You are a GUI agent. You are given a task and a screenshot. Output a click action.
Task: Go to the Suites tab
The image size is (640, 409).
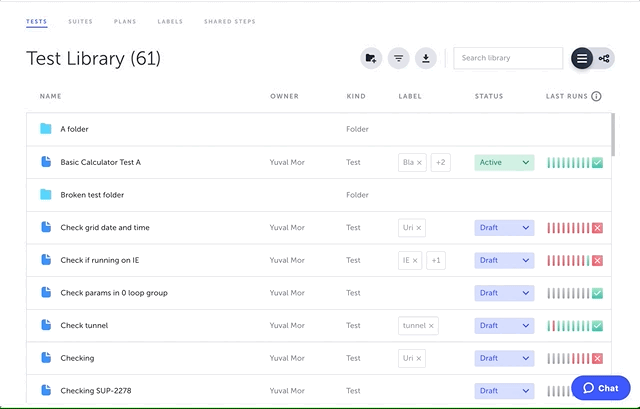80,22
